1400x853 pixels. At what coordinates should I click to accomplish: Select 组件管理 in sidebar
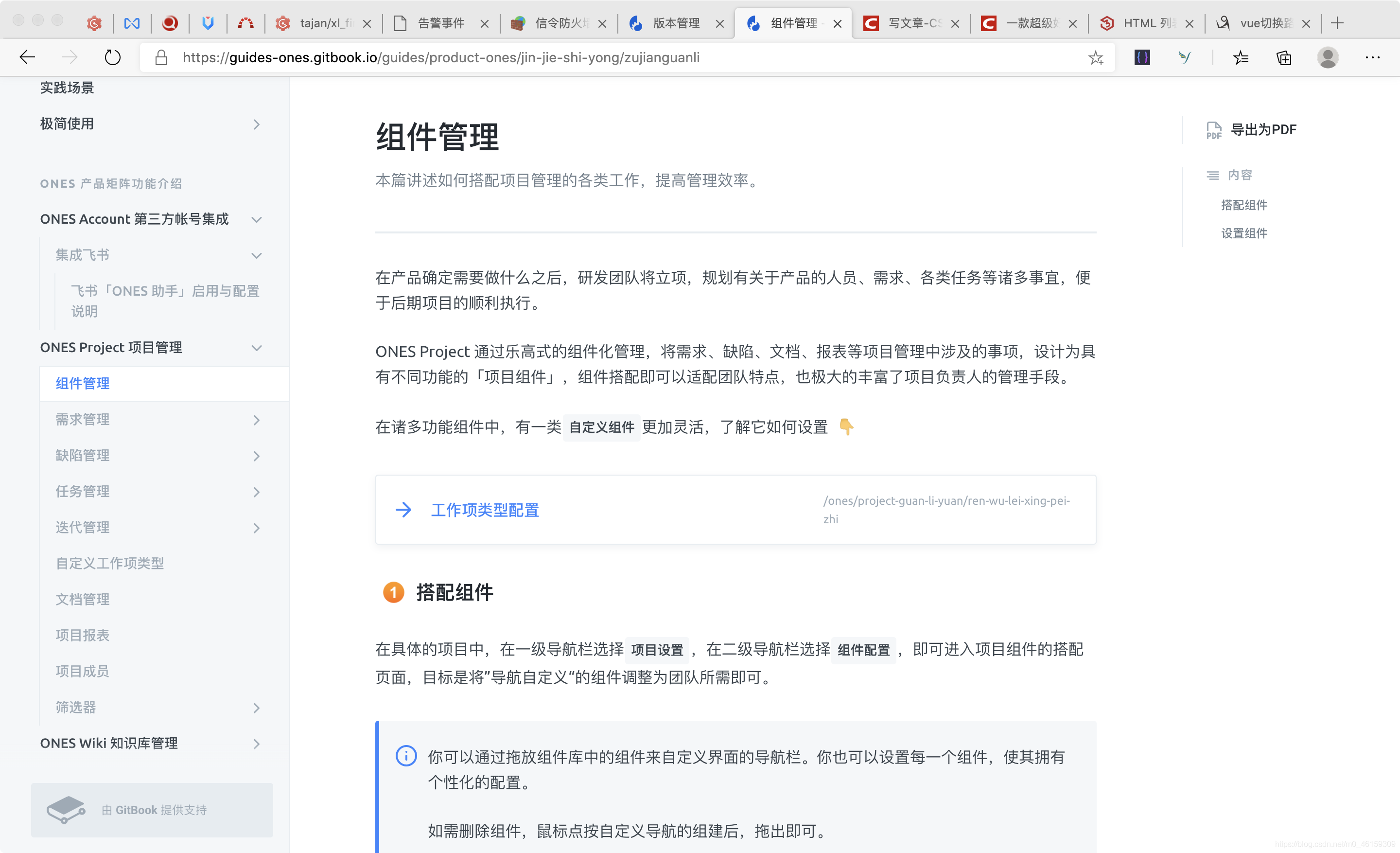(164, 384)
